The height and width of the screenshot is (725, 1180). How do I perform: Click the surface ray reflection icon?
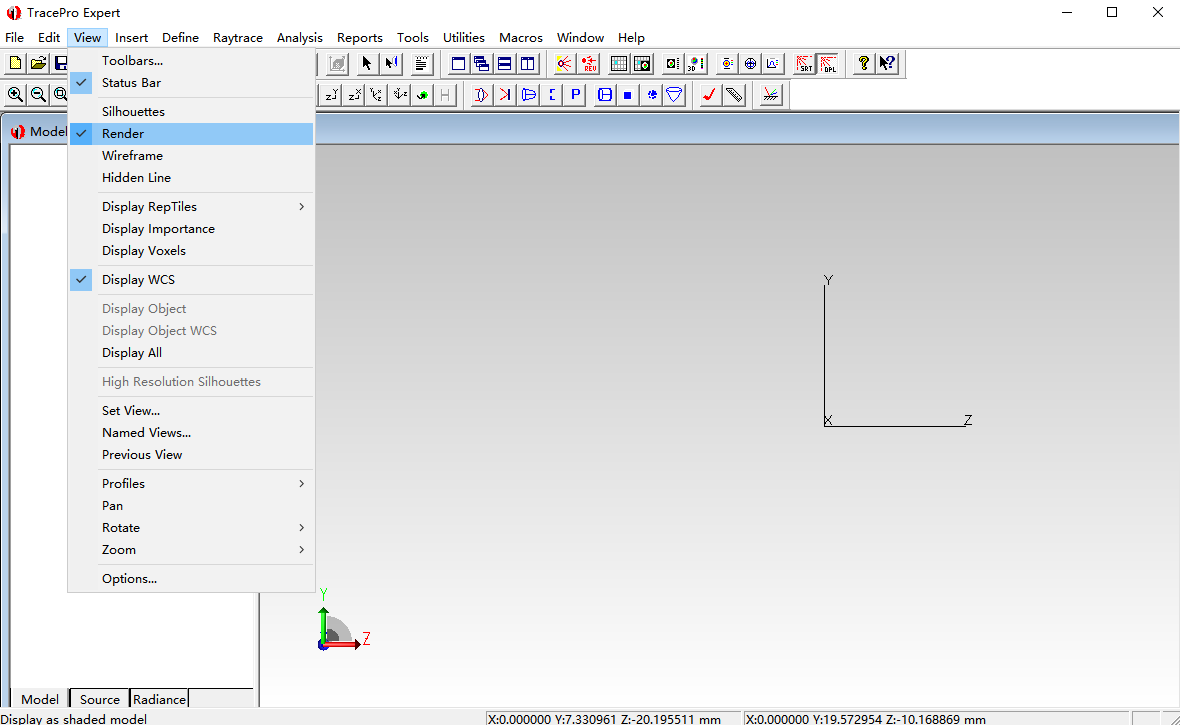(x=770, y=95)
